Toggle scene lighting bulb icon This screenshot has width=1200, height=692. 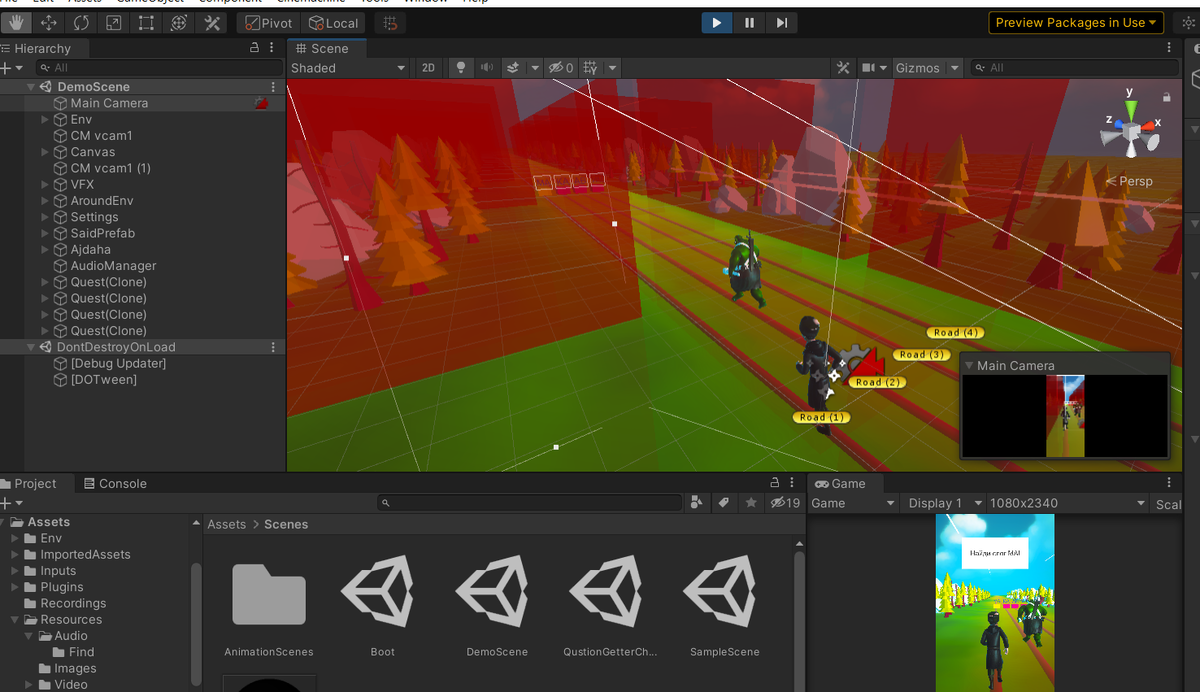tap(461, 68)
